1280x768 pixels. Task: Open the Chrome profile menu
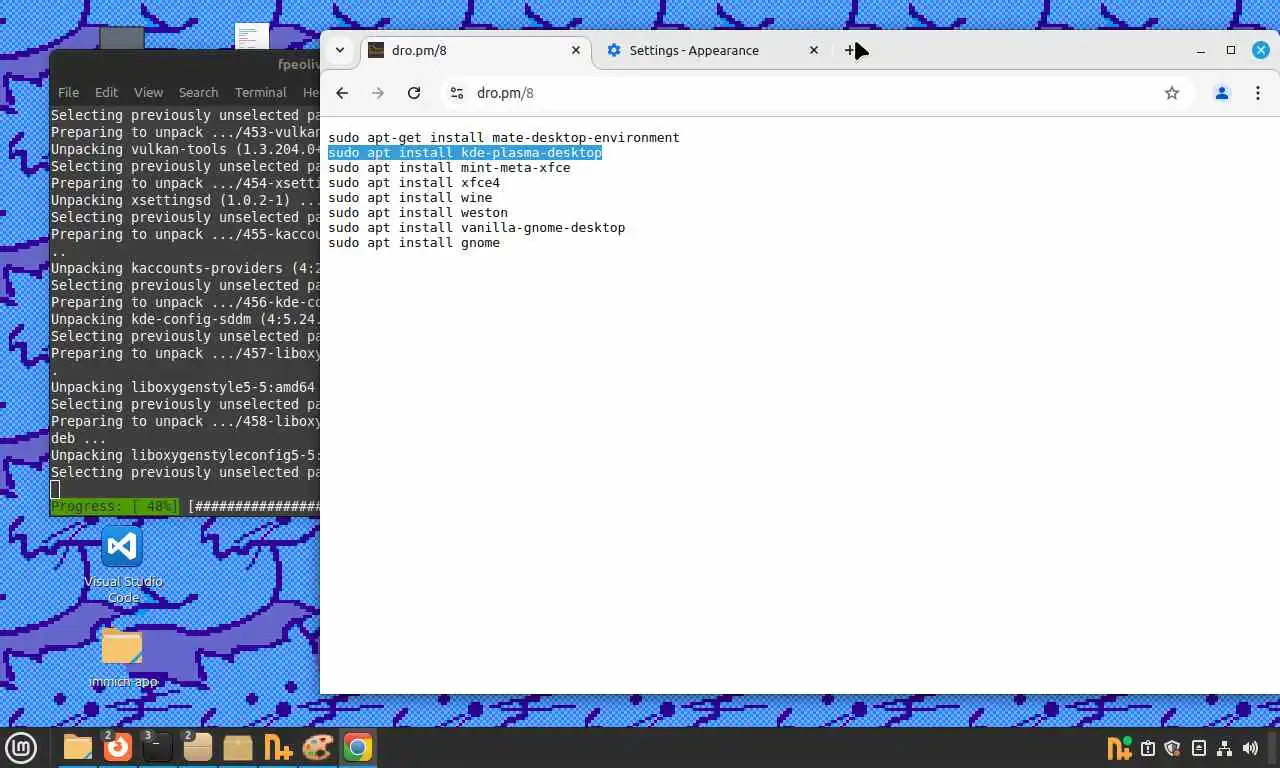1221,93
